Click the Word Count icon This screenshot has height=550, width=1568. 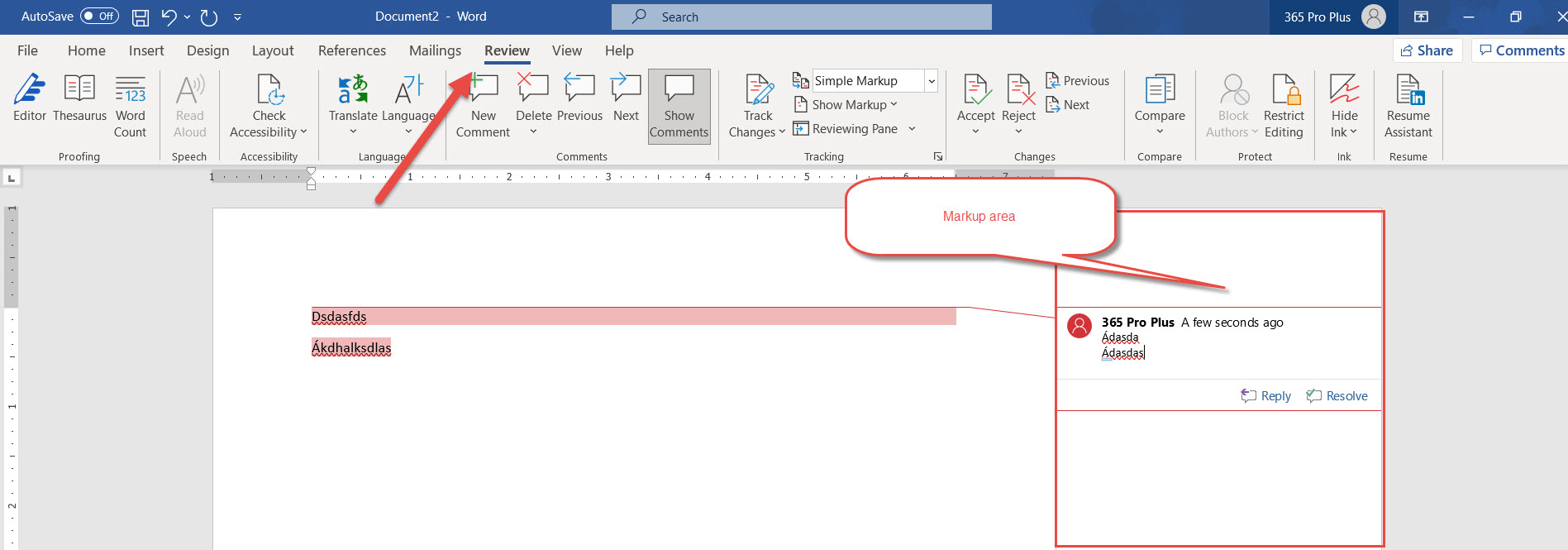tap(130, 89)
